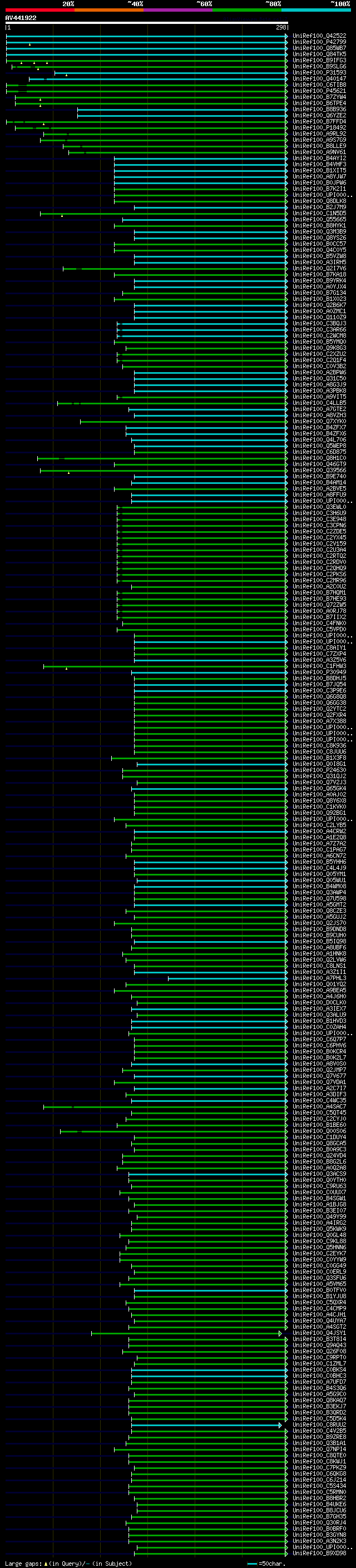The width and height of the screenshot is (356, 1568).
Task: Click the cyan alignment bar for UniRef100_B8B936
Action: pos(182,110)
